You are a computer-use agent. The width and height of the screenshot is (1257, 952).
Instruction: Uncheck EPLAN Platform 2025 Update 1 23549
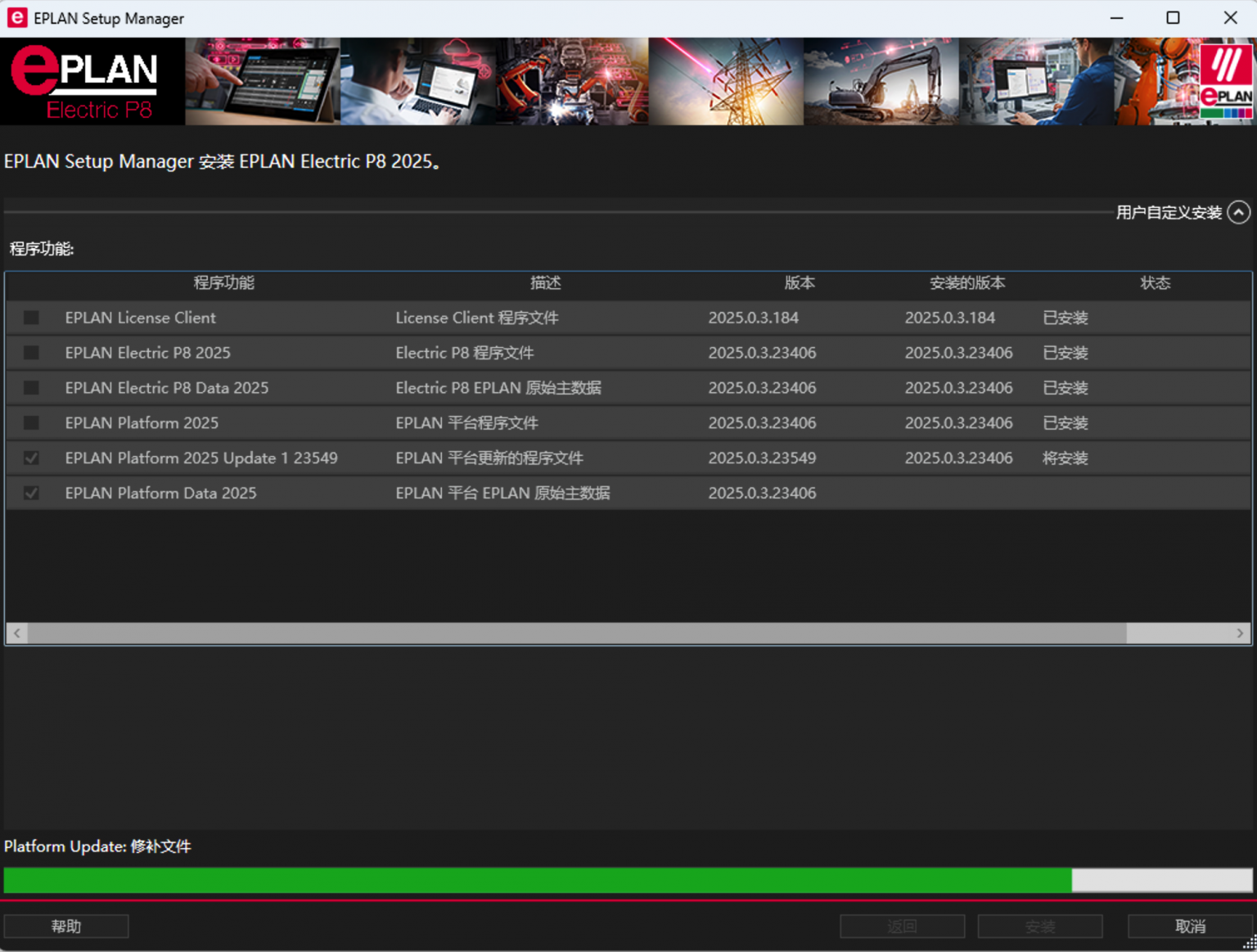click(31, 458)
